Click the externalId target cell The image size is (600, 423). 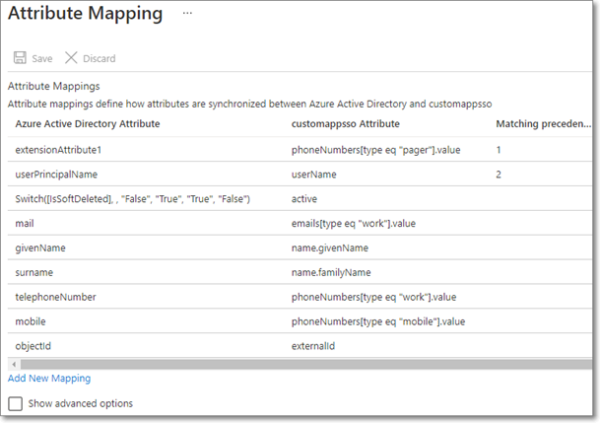[313, 346]
